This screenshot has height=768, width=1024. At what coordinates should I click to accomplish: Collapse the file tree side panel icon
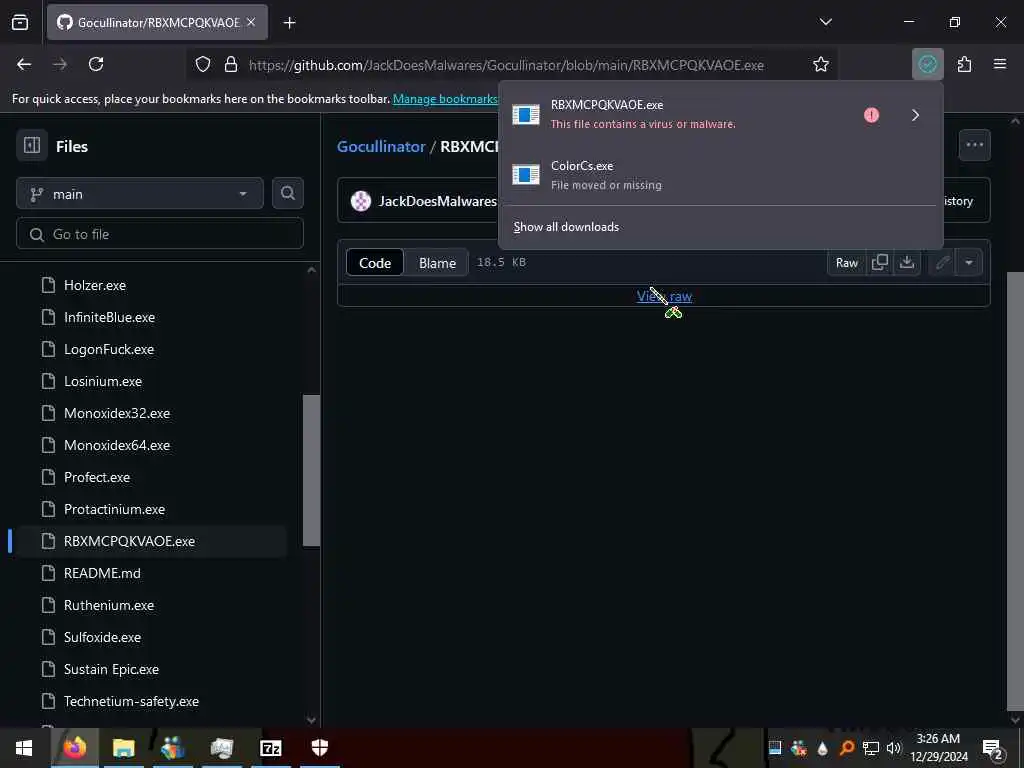tap(32, 145)
